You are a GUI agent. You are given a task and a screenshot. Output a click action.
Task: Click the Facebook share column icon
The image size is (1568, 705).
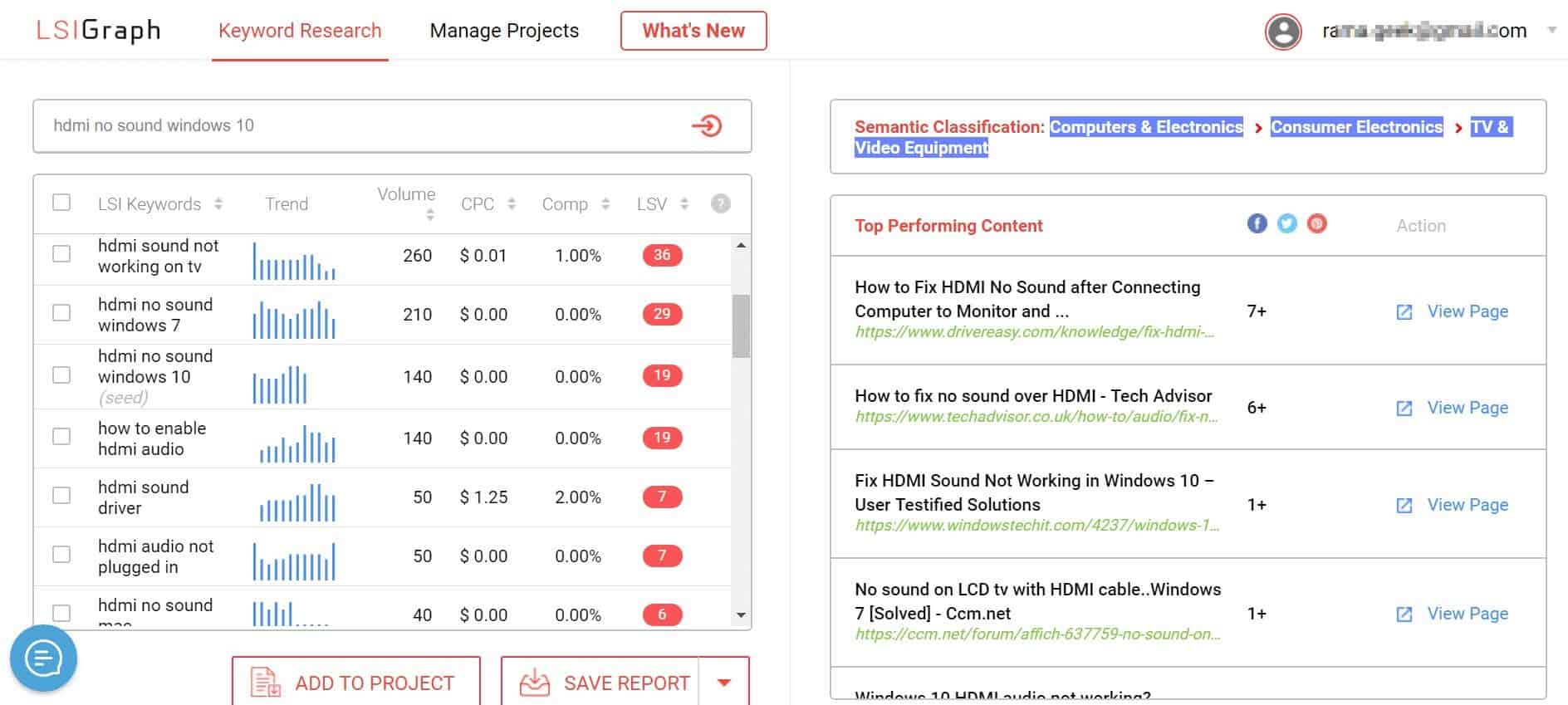point(1257,223)
